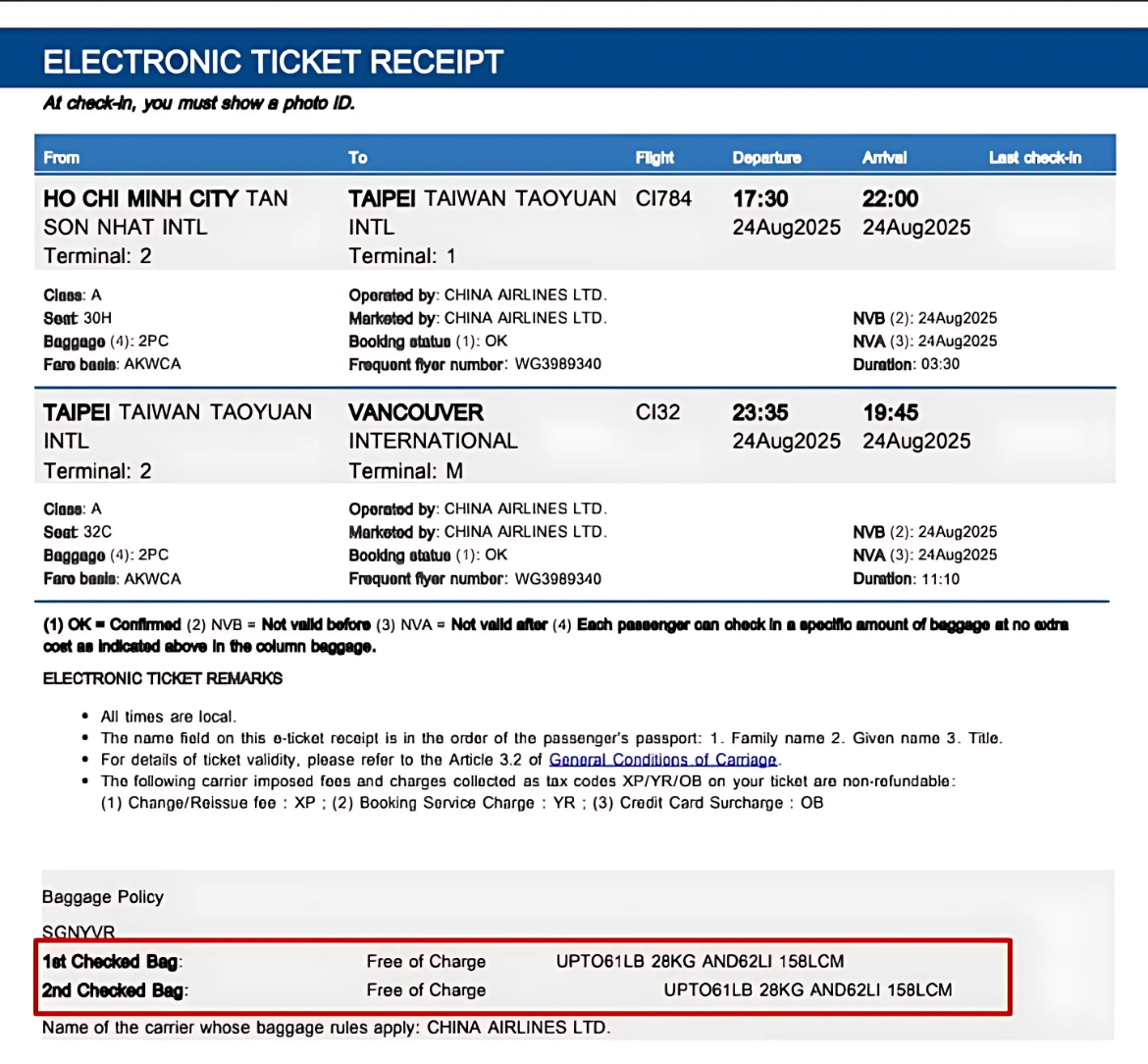Click flight number CI32
The height and width of the screenshot is (1064, 1148).
click(657, 412)
